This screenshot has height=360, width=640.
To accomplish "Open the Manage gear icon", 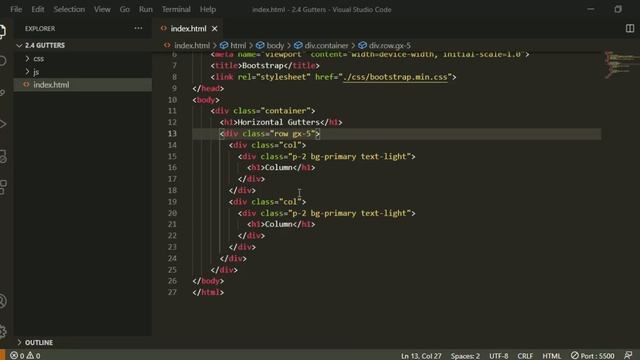I will pos(3,331).
